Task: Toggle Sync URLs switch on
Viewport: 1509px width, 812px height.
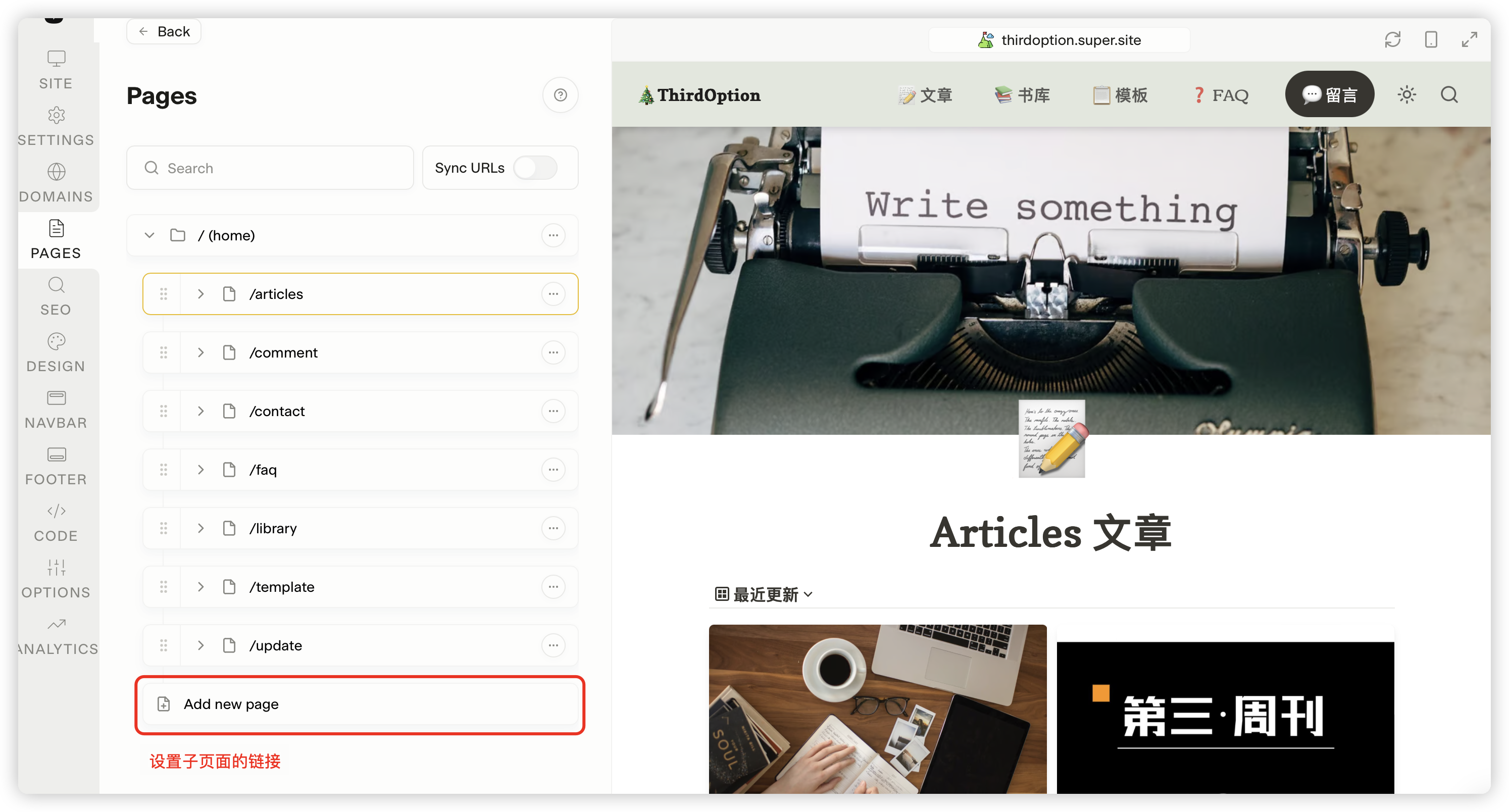Action: 535,168
